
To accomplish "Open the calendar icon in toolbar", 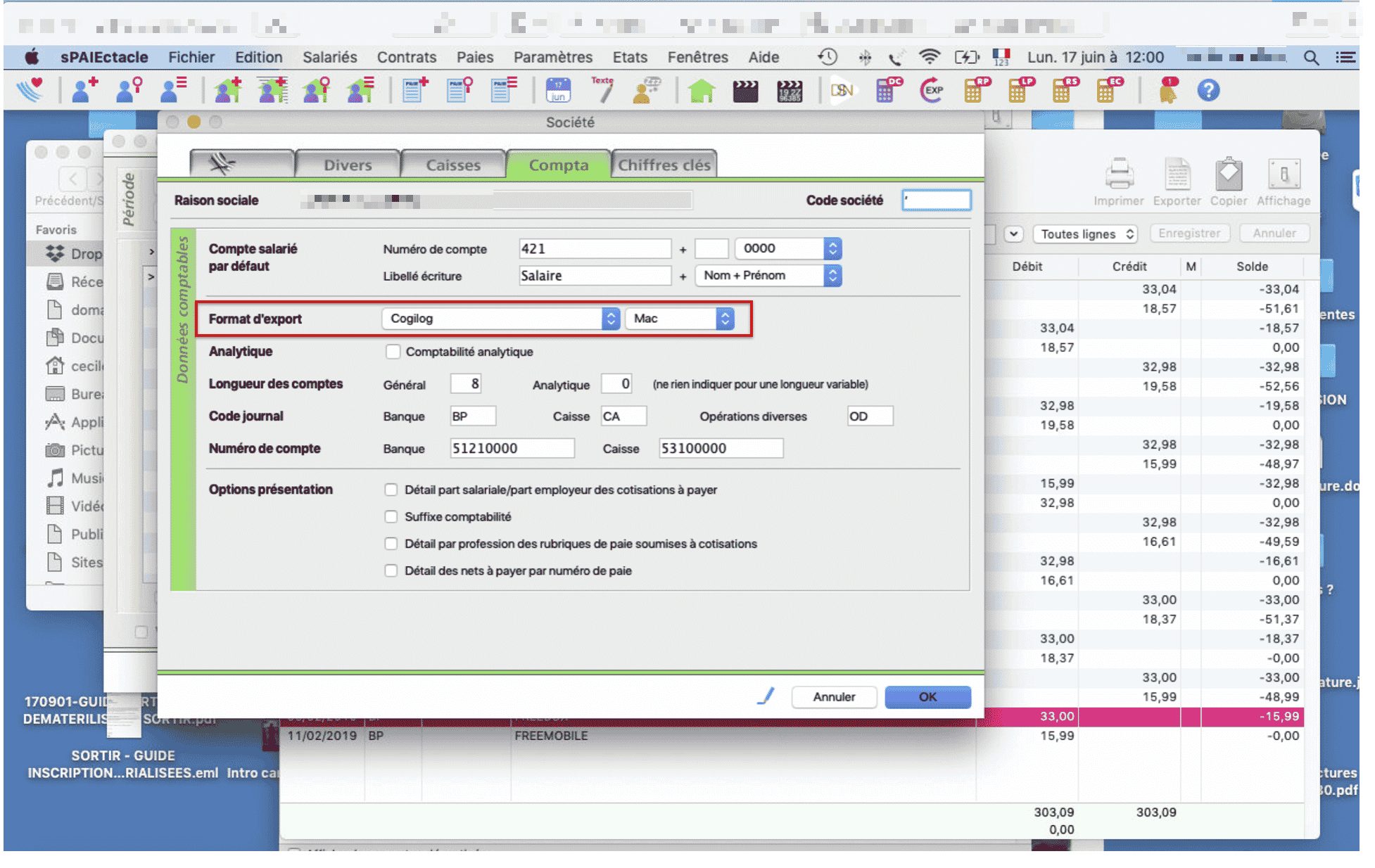I will coord(558,90).
